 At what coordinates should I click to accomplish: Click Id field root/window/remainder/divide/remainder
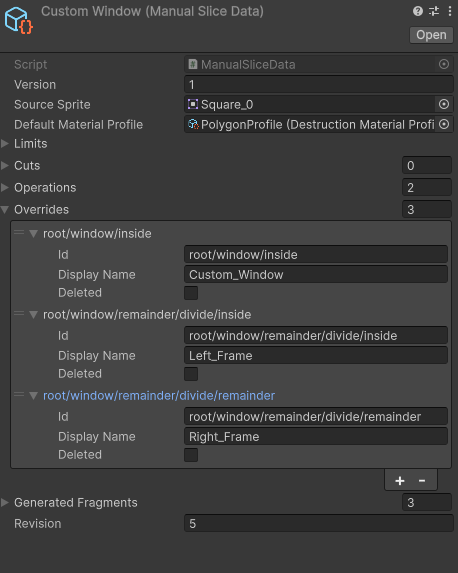click(x=316, y=417)
